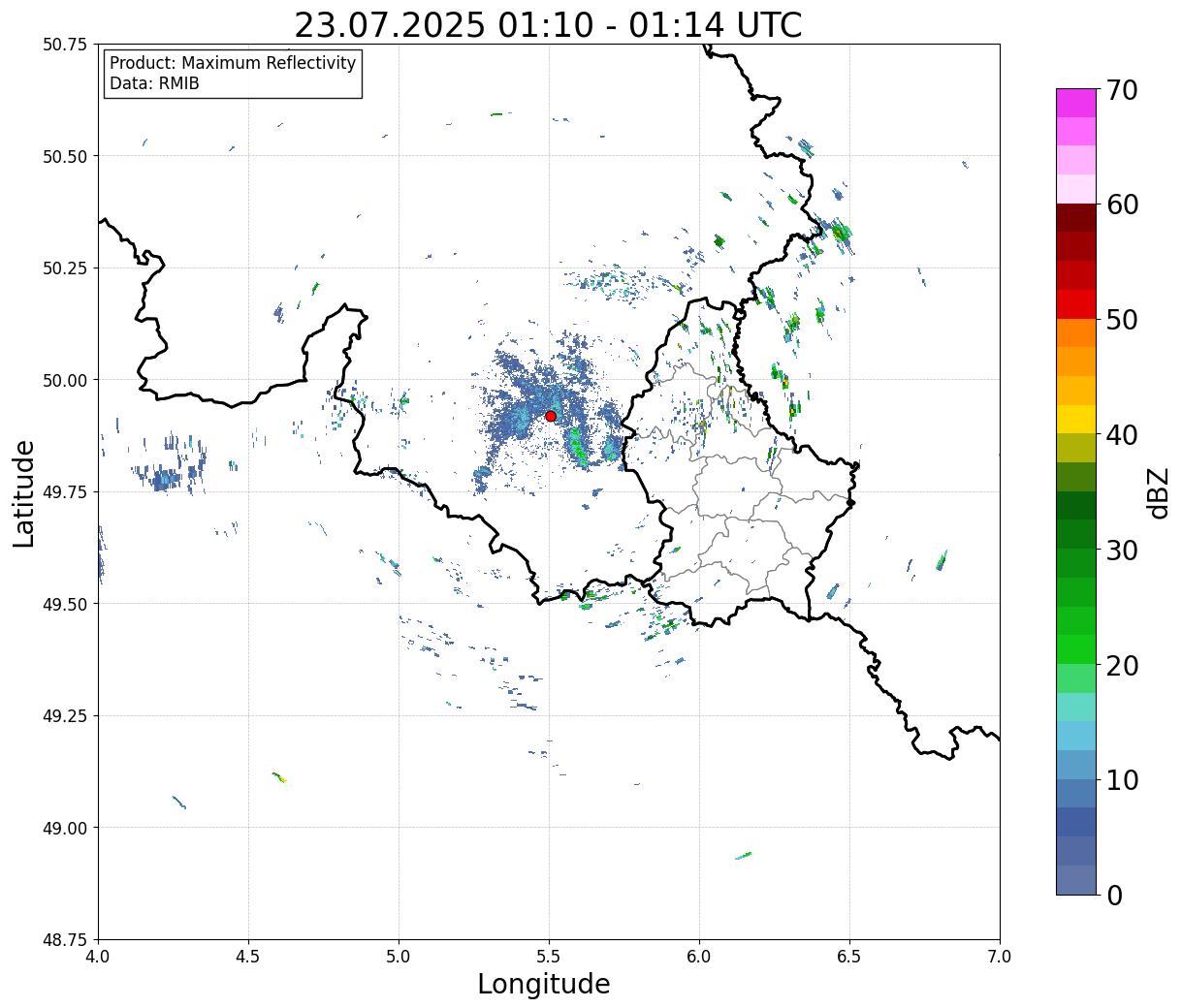The image size is (1182, 1008).
Task: Click longitude tick label 6.0
Action: [x=699, y=957]
